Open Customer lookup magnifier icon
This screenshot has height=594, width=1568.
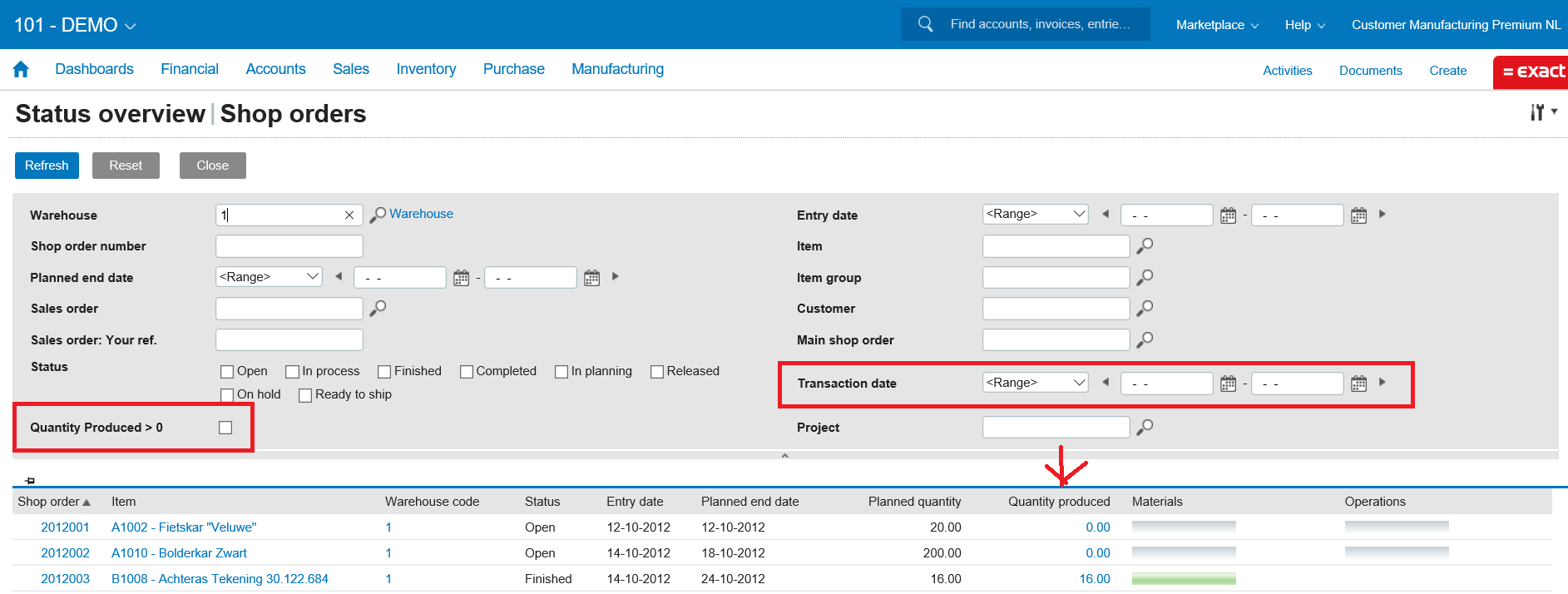(x=1145, y=308)
